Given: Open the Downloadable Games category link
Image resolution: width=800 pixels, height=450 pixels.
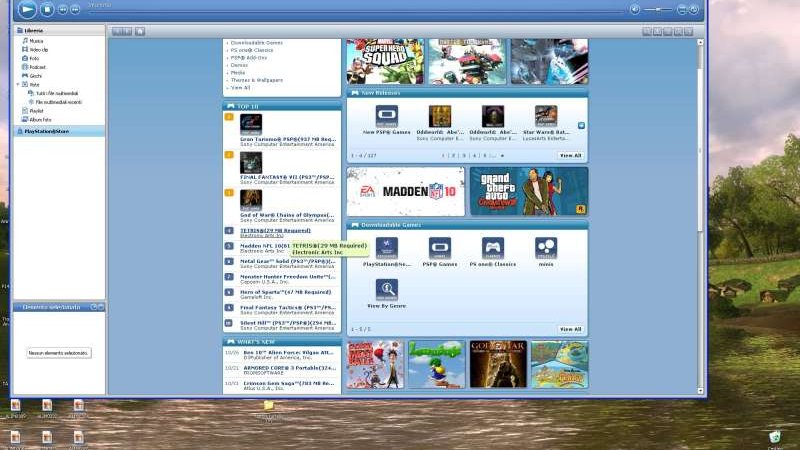Looking at the screenshot, I should point(257,43).
